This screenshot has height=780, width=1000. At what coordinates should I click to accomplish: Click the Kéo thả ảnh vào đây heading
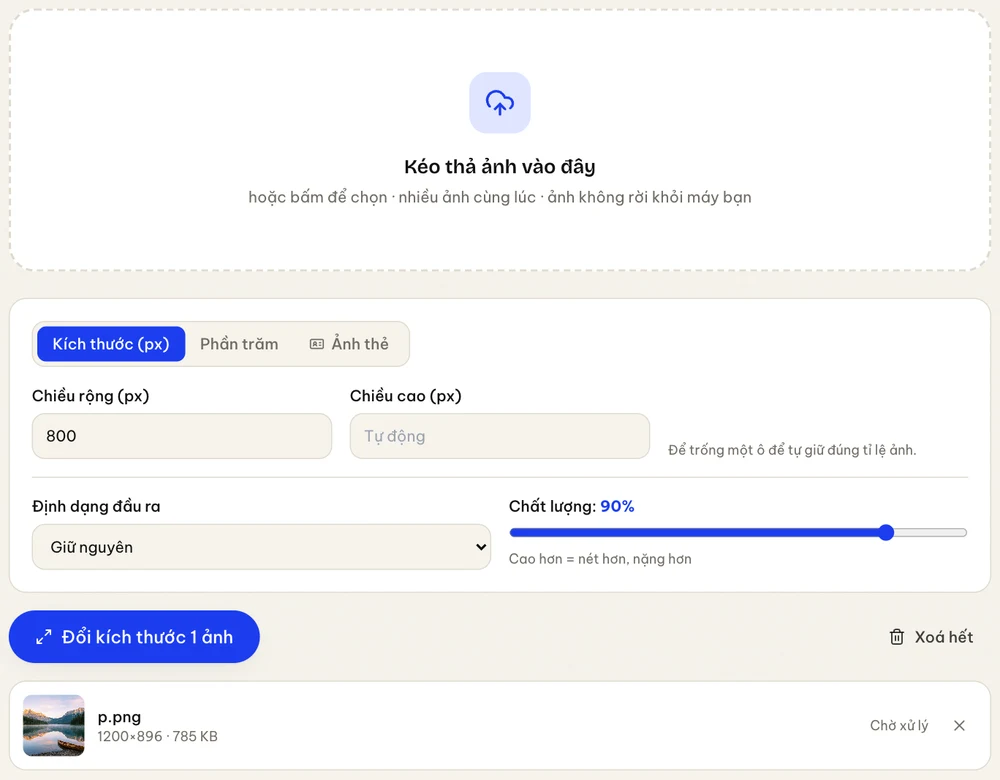click(500, 166)
